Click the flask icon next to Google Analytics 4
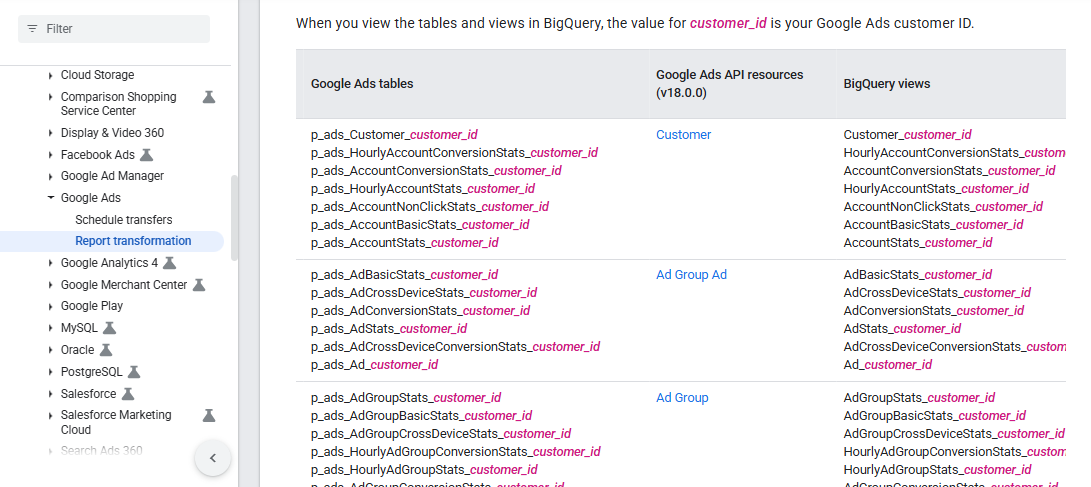Viewport: 1091px width, 487px height. pos(169,263)
